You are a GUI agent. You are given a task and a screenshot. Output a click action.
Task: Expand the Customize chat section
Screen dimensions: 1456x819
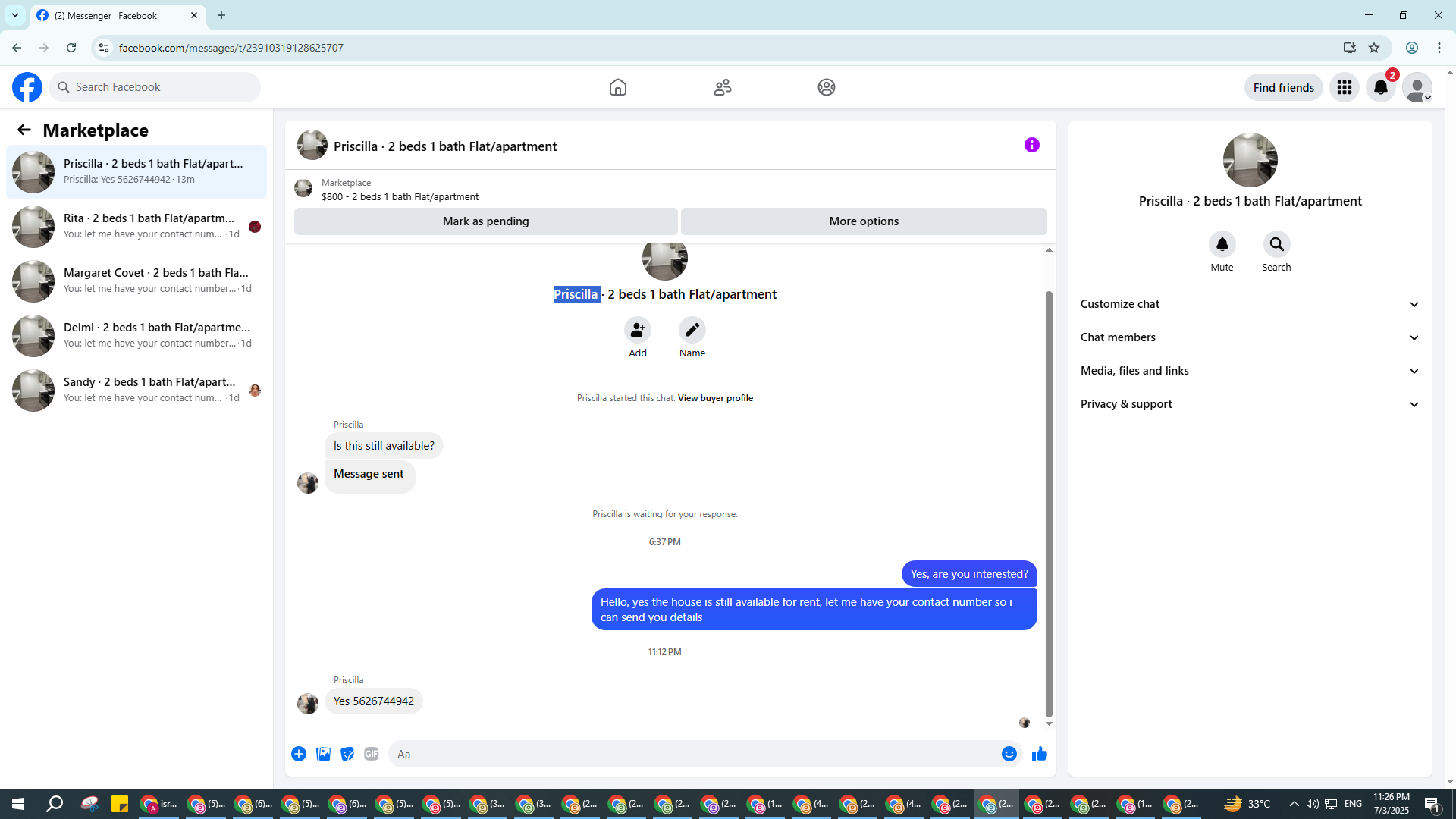[x=1249, y=304]
